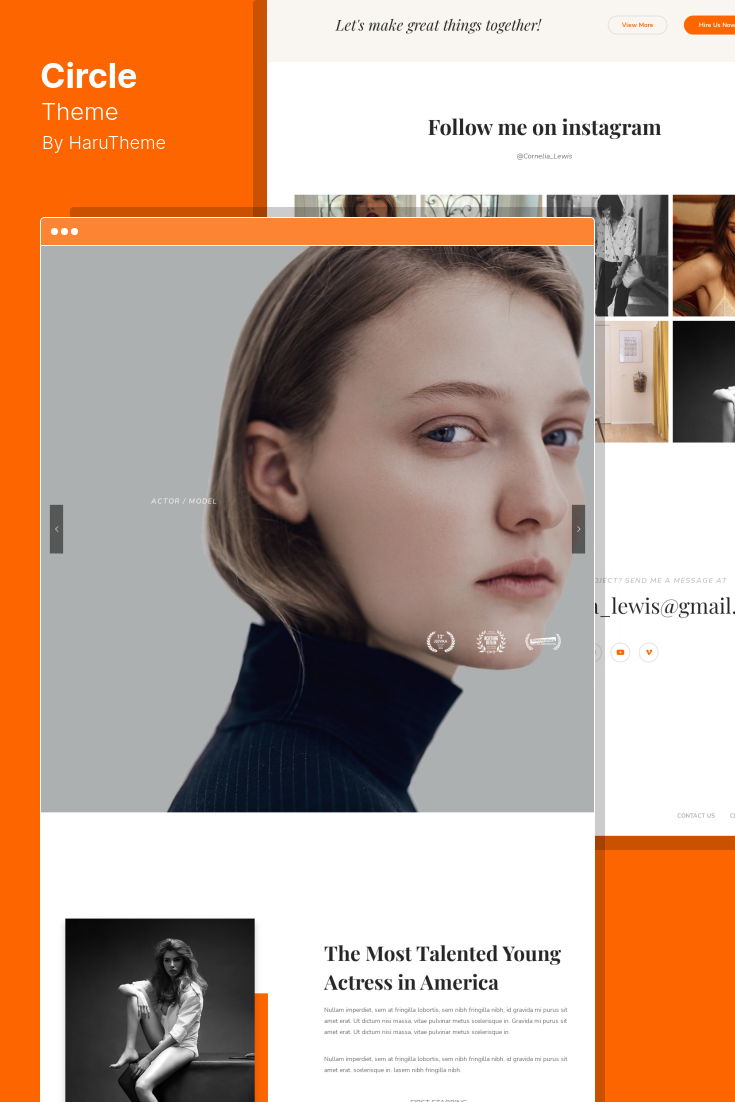Click the gmail email address link
The height and width of the screenshot is (1102, 735).
click(665, 606)
